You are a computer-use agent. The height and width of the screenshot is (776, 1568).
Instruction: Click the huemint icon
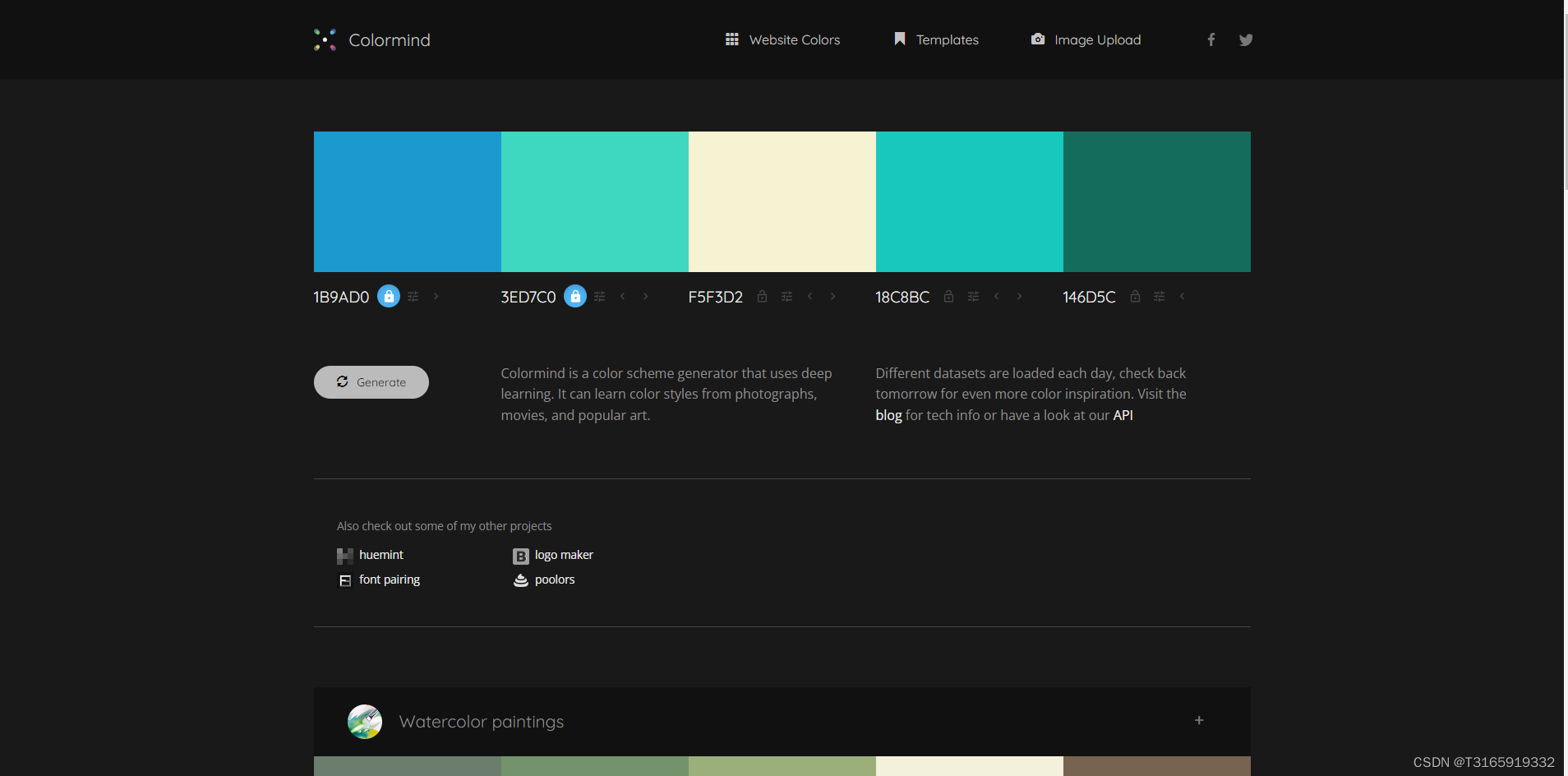pos(345,556)
